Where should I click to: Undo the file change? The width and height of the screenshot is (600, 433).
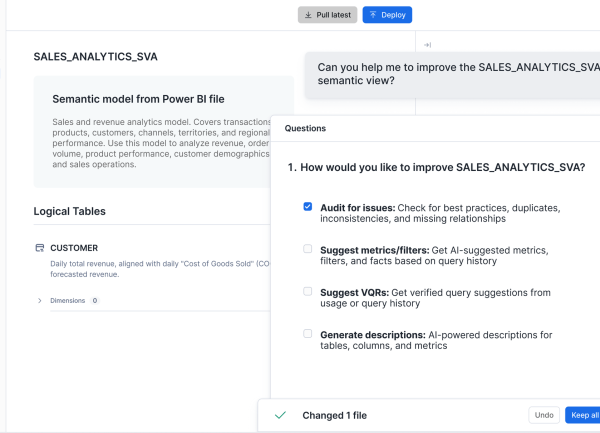tap(544, 415)
